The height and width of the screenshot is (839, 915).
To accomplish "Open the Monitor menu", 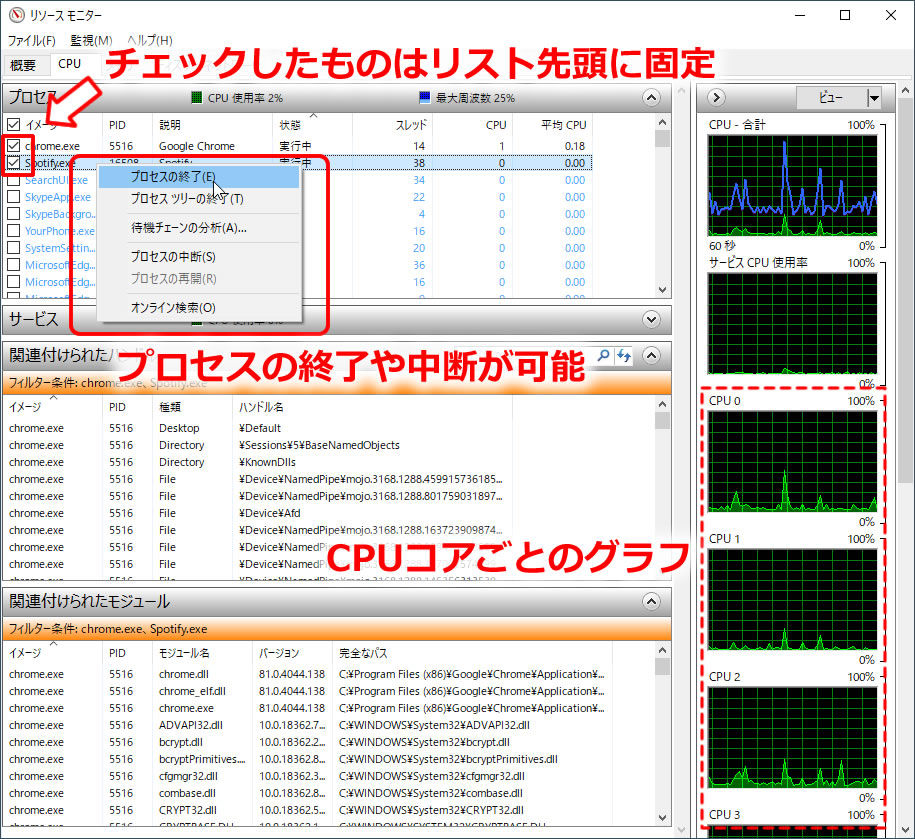I will [x=91, y=40].
